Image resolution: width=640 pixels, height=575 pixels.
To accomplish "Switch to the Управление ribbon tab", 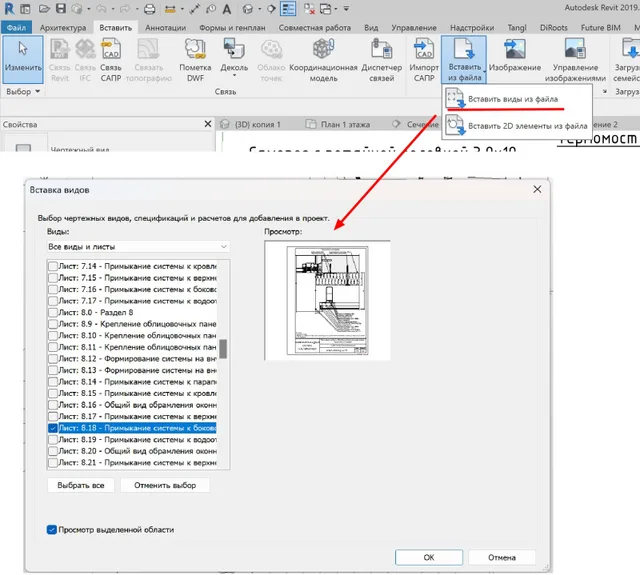I will point(414,28).
